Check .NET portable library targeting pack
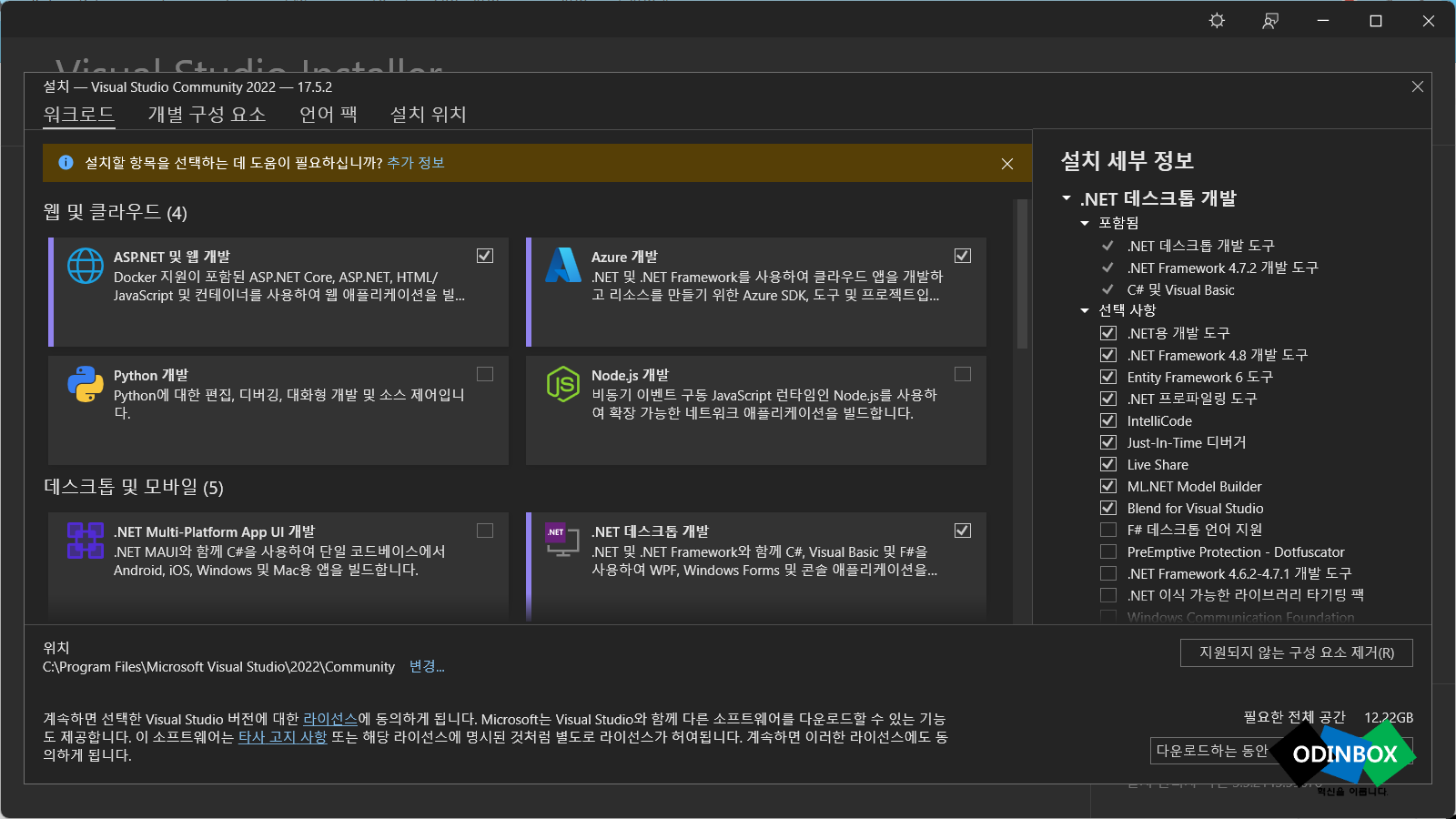Viewport: 1456px width, 819px height. point(1108,595)
